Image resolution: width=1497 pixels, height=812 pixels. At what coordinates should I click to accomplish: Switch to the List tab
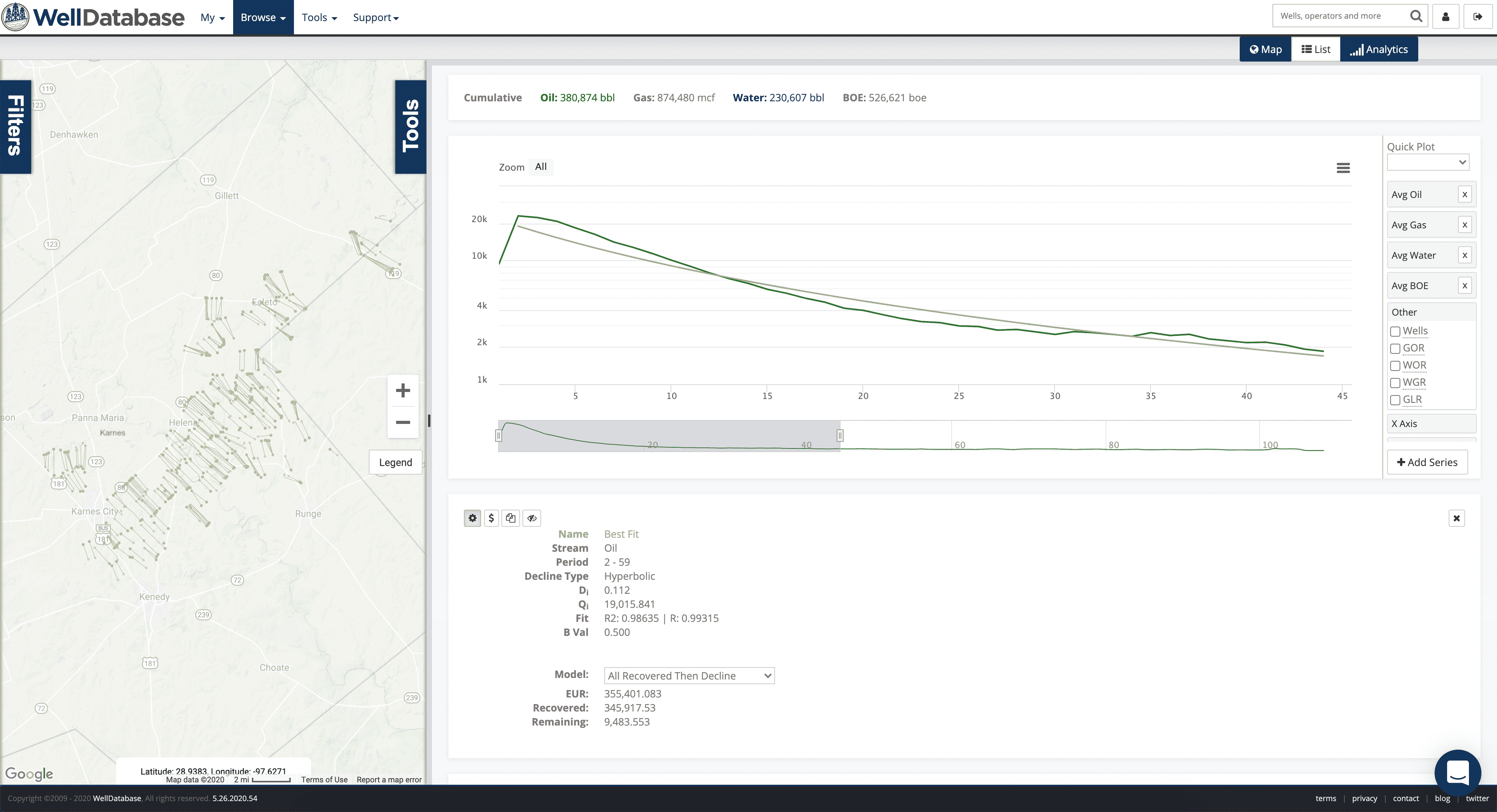click(1315, 49)
